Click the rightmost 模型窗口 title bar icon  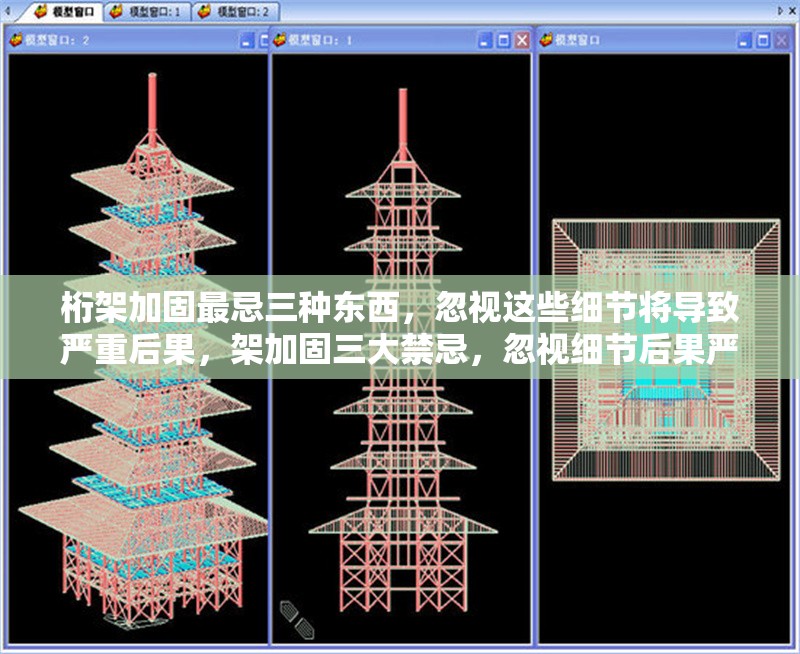547,40
